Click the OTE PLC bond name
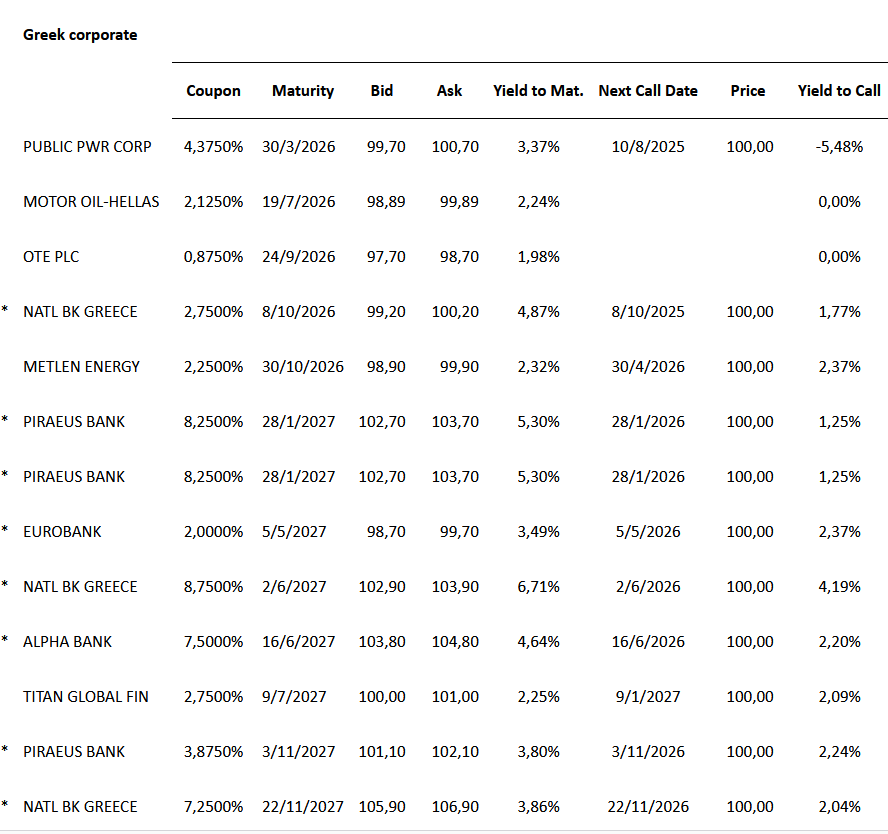Image resolution: width=888 pixels, height=834 pixels. [x=51, y=257]
